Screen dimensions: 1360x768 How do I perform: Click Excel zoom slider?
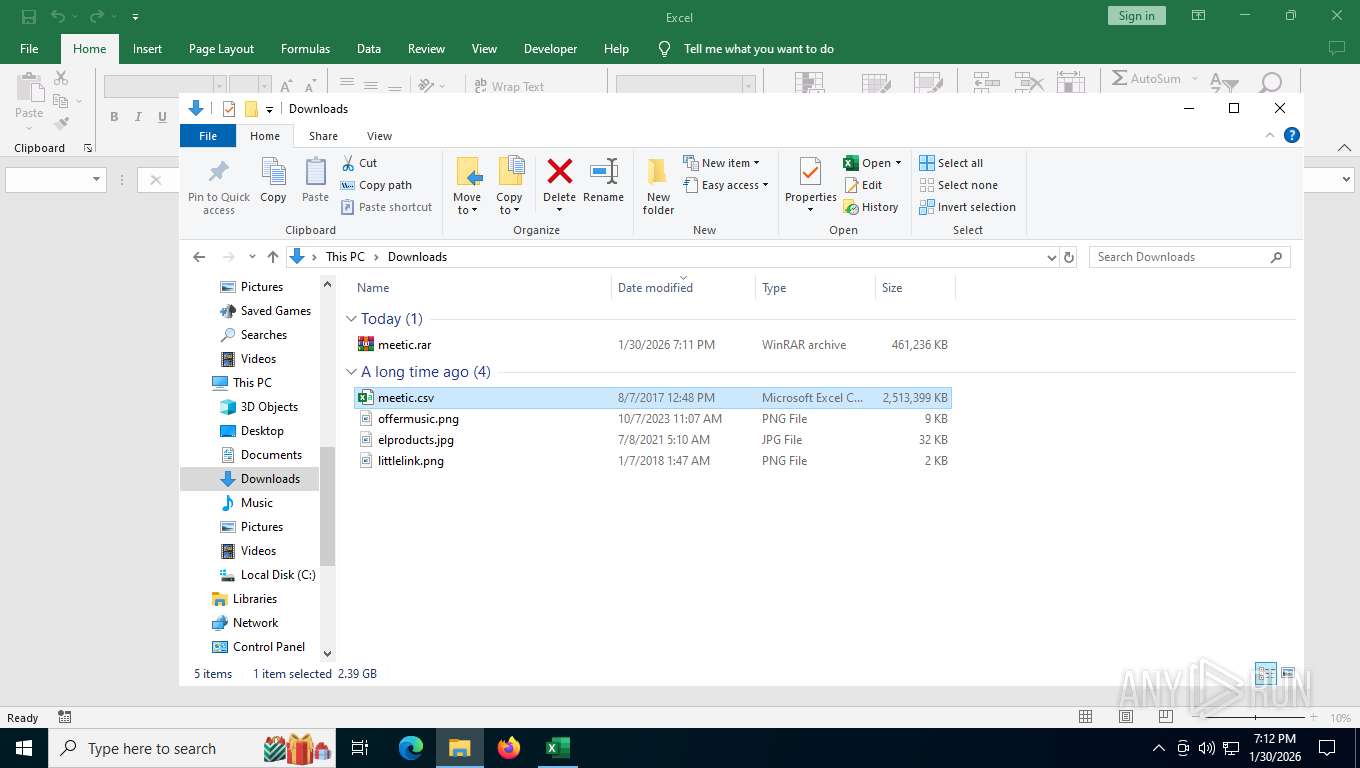click(1255, 718)
